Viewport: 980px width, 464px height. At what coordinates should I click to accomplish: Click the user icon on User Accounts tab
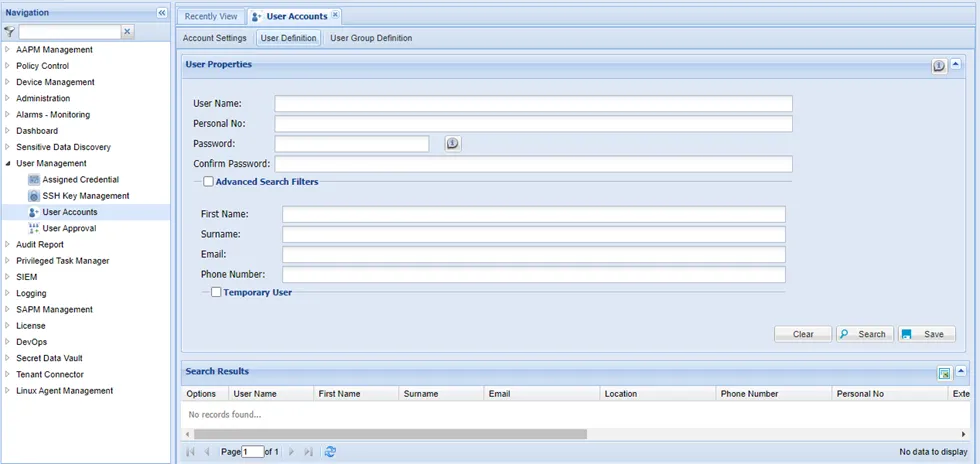pyautogui.click(x=257, y=17)
